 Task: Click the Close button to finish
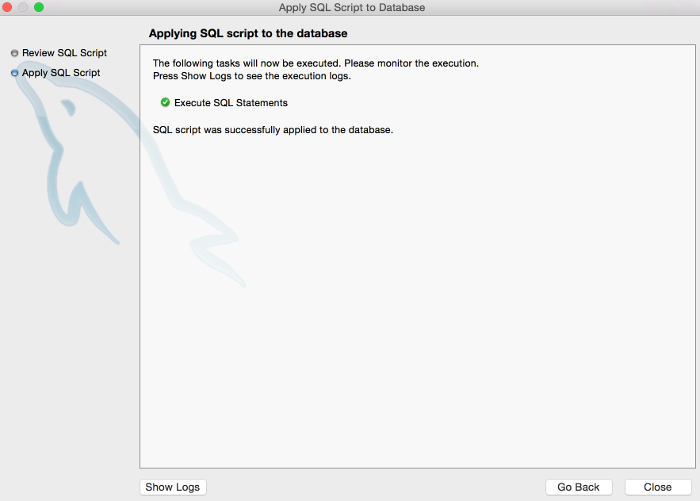point(658,487)
